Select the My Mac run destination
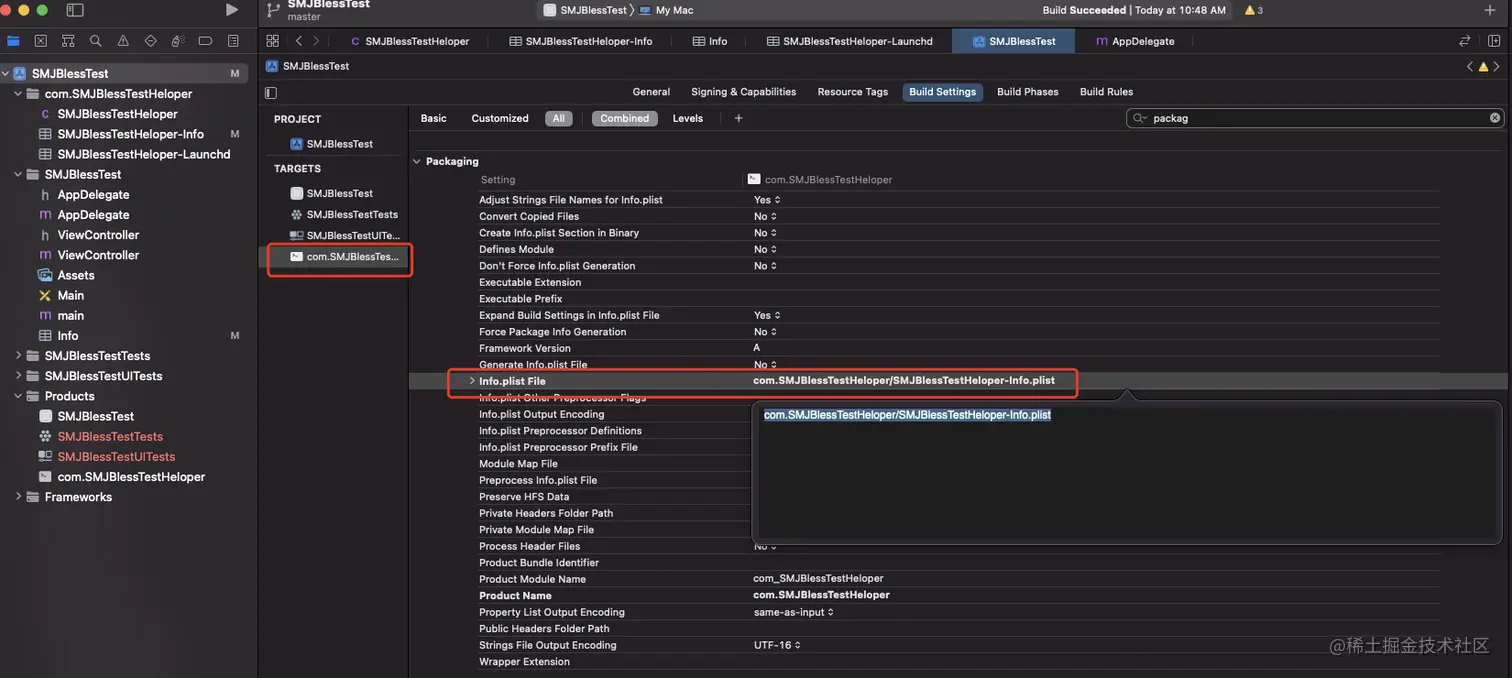The width and height of the screenshot is (1512, 678). (x=665, y=10)
